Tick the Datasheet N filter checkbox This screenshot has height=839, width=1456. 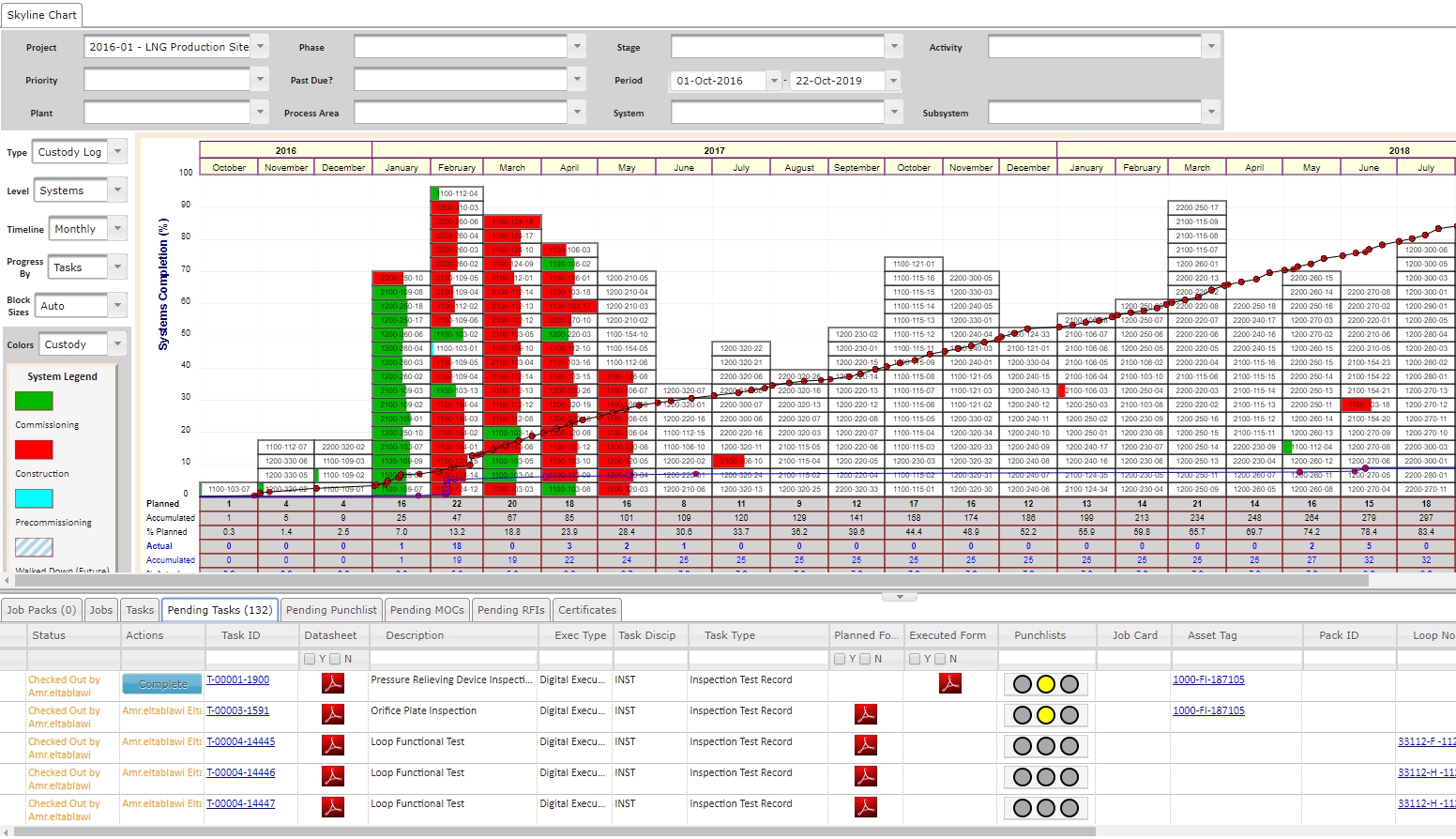pyautogui.click(x=335, y=659)
